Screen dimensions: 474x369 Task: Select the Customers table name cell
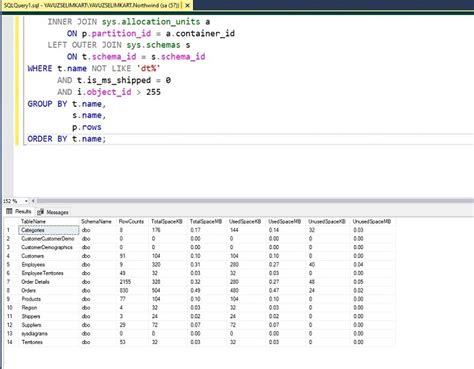[49, 256]
